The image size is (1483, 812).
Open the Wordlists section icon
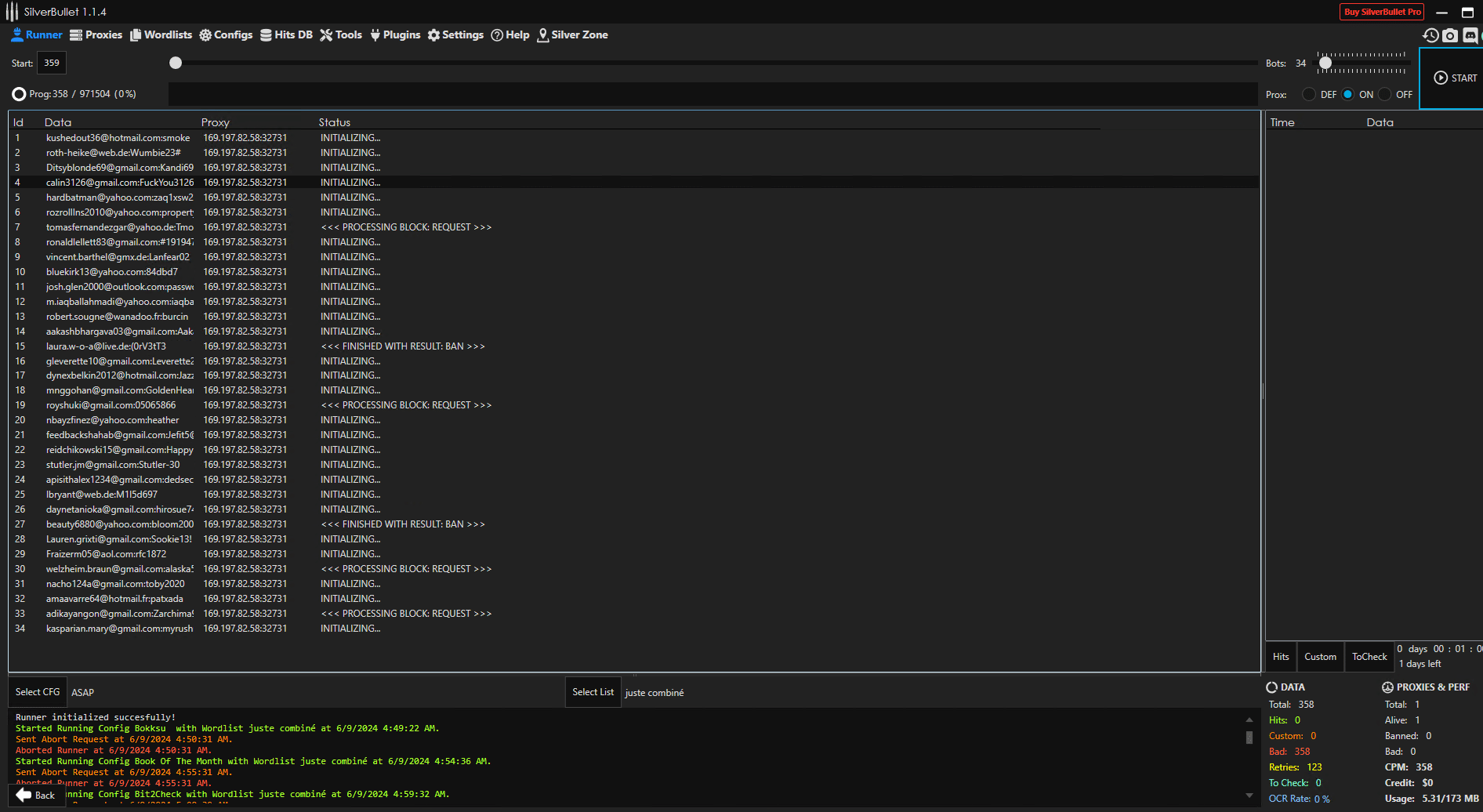click(x=136, y=35)
